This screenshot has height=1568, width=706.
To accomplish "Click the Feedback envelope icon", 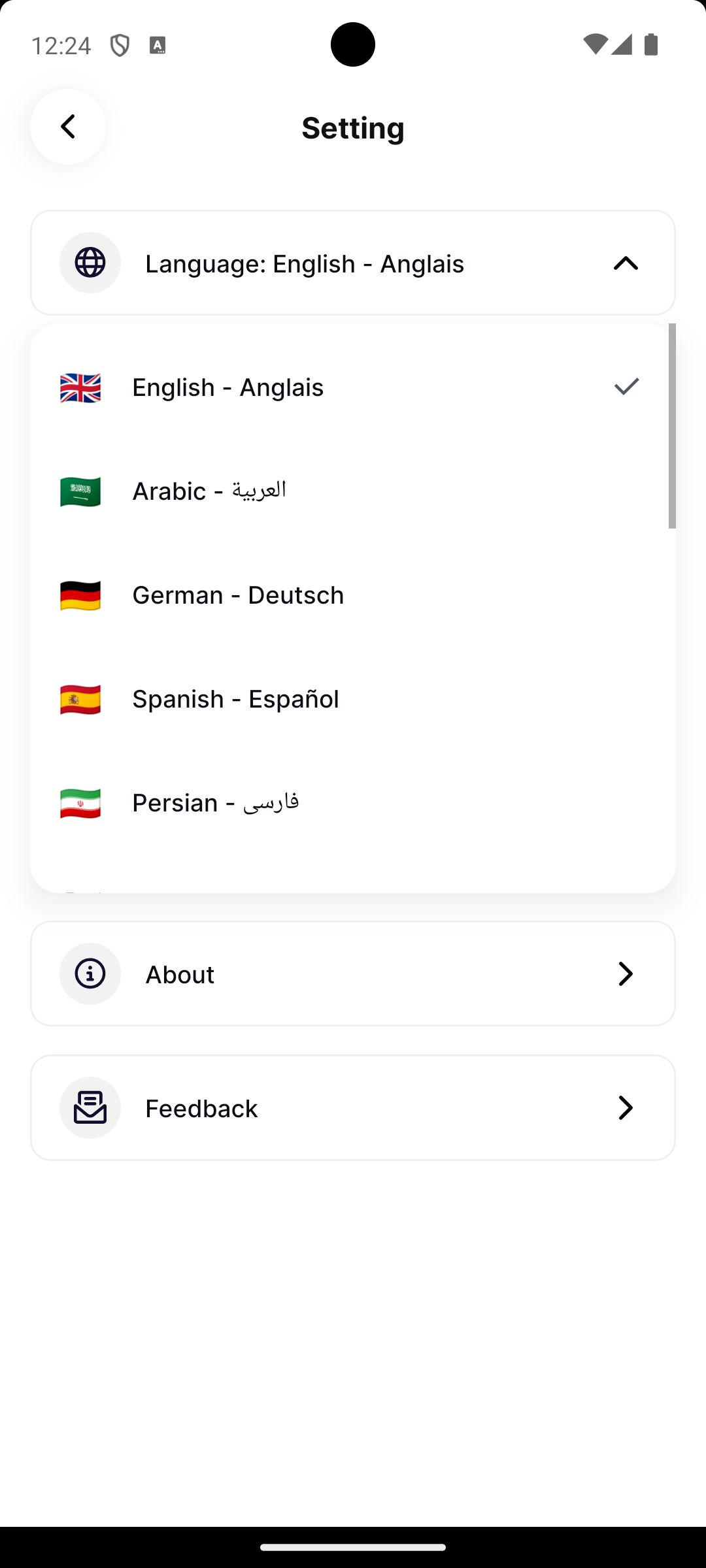I will (90, 1107).
